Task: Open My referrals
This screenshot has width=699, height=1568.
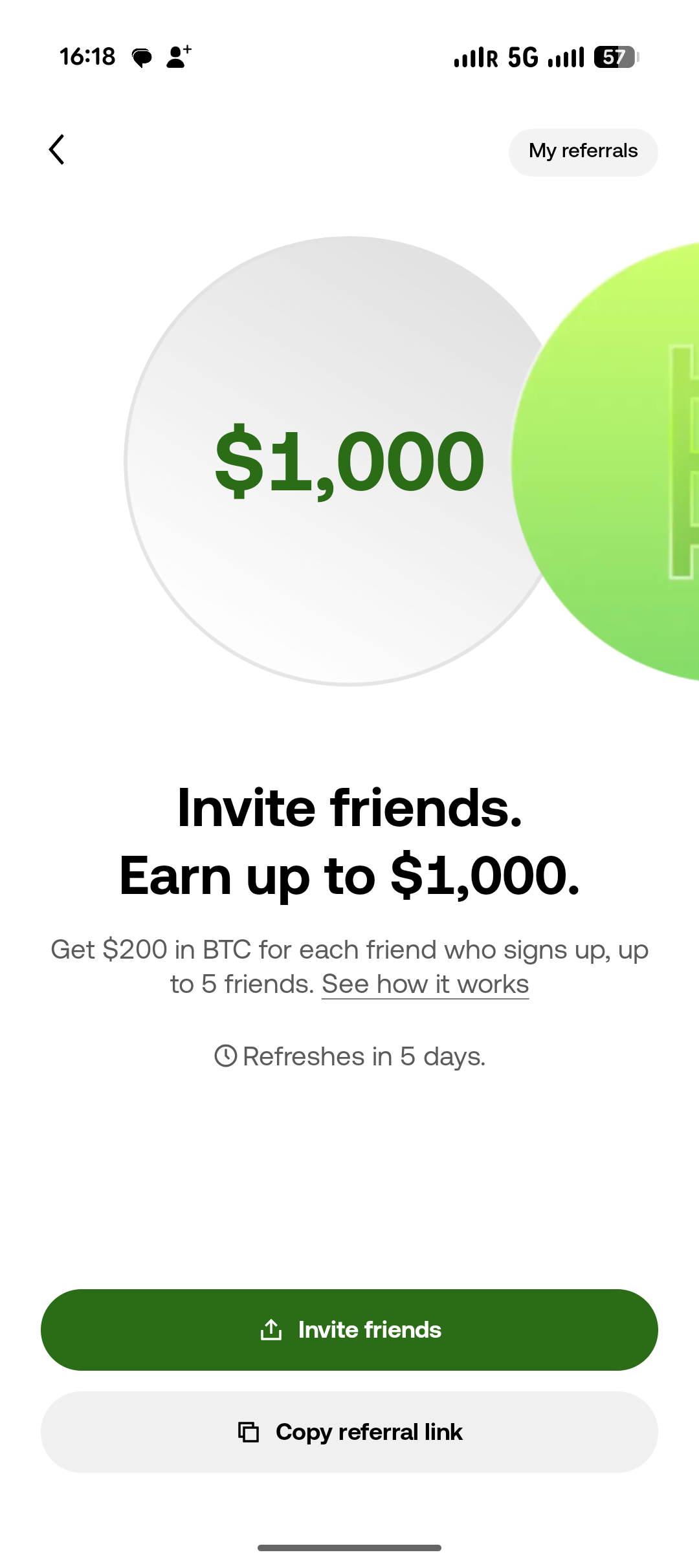Action: point(583,152)
